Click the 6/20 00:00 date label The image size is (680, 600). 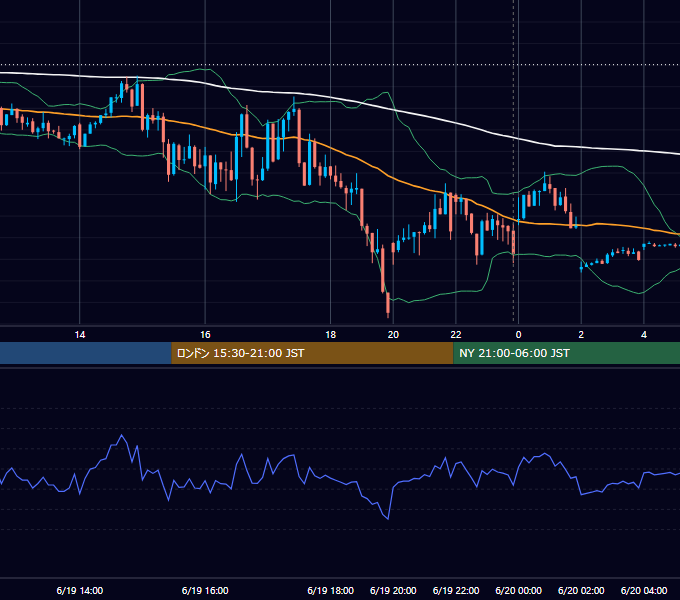tap(518, 590)
